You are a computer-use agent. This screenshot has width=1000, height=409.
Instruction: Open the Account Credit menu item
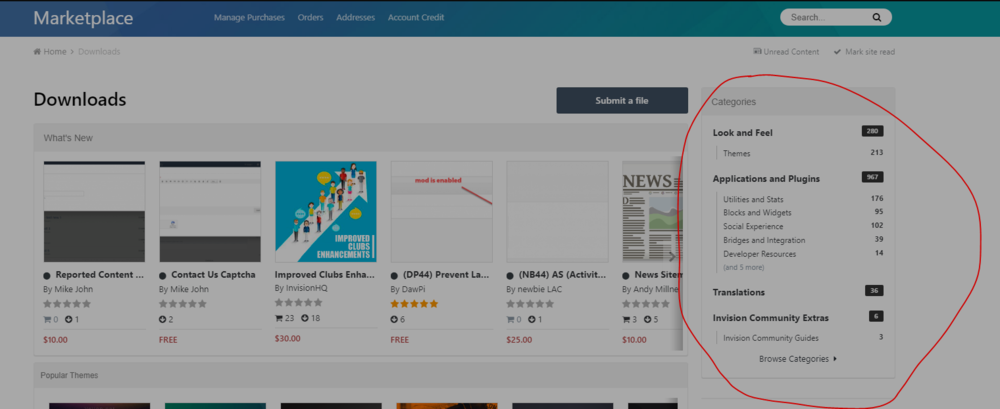coord(416,17)
